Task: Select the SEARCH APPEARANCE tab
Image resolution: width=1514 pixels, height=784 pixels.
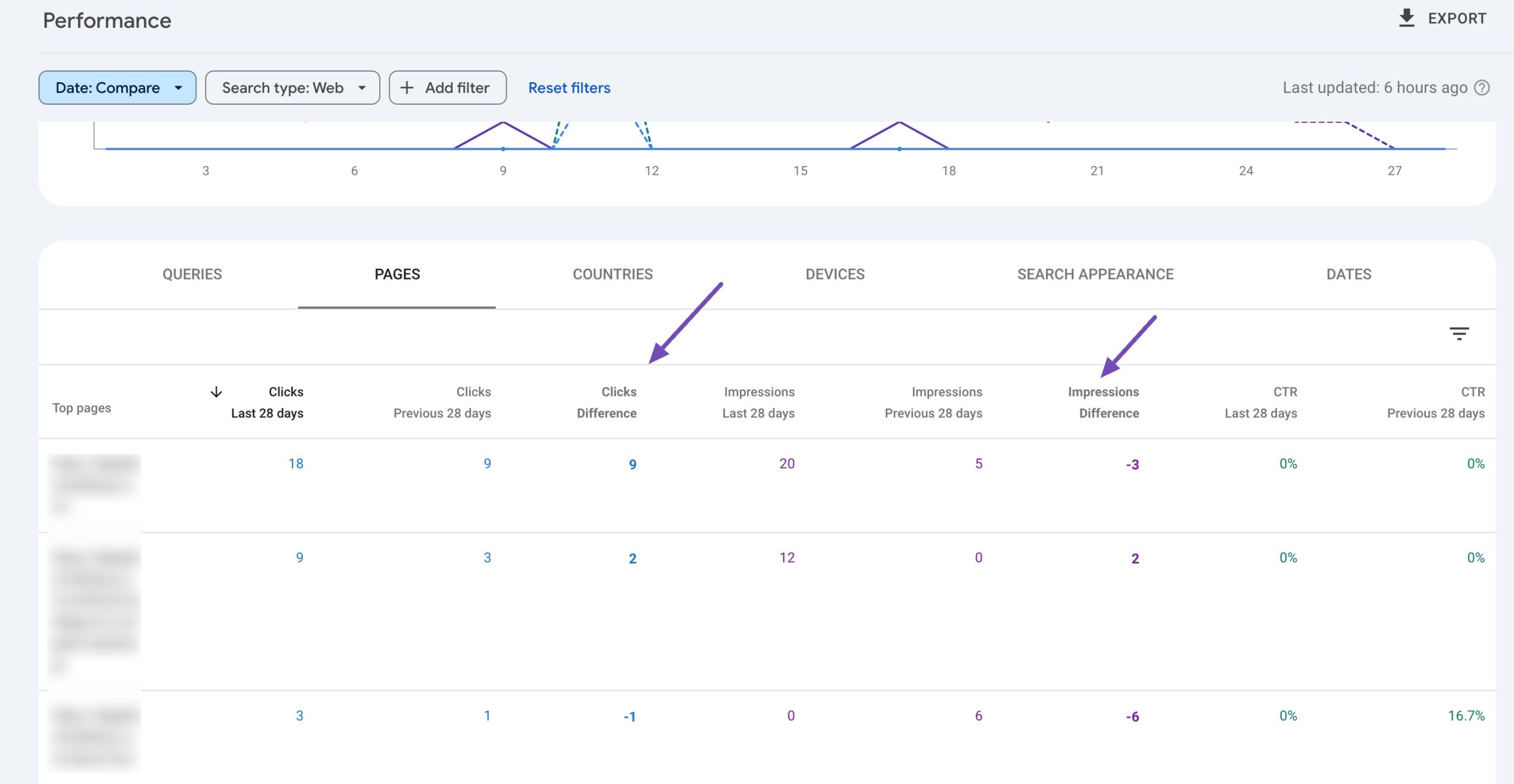Action: coord(1096,274)
